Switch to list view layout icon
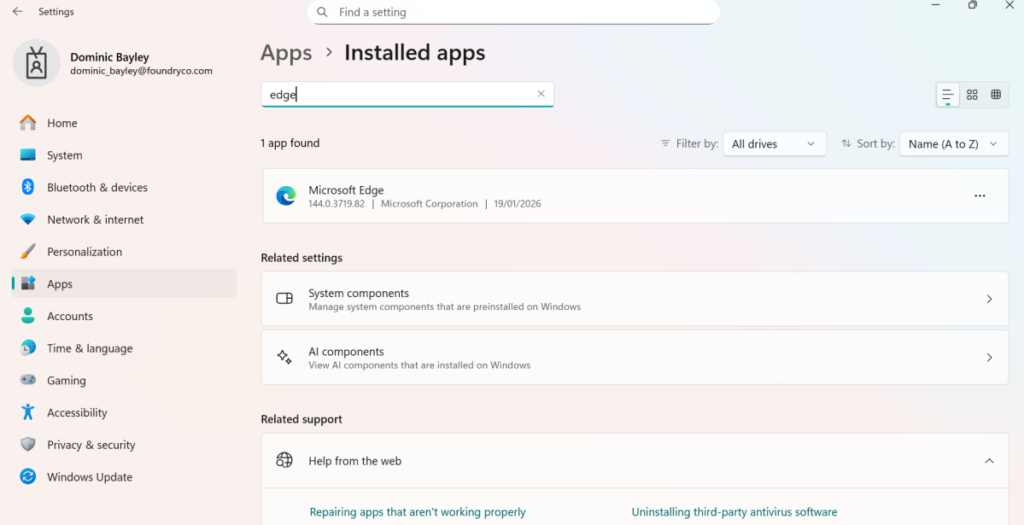The height and width of the screenshot is (525, 1024). [x=947, y=95]
